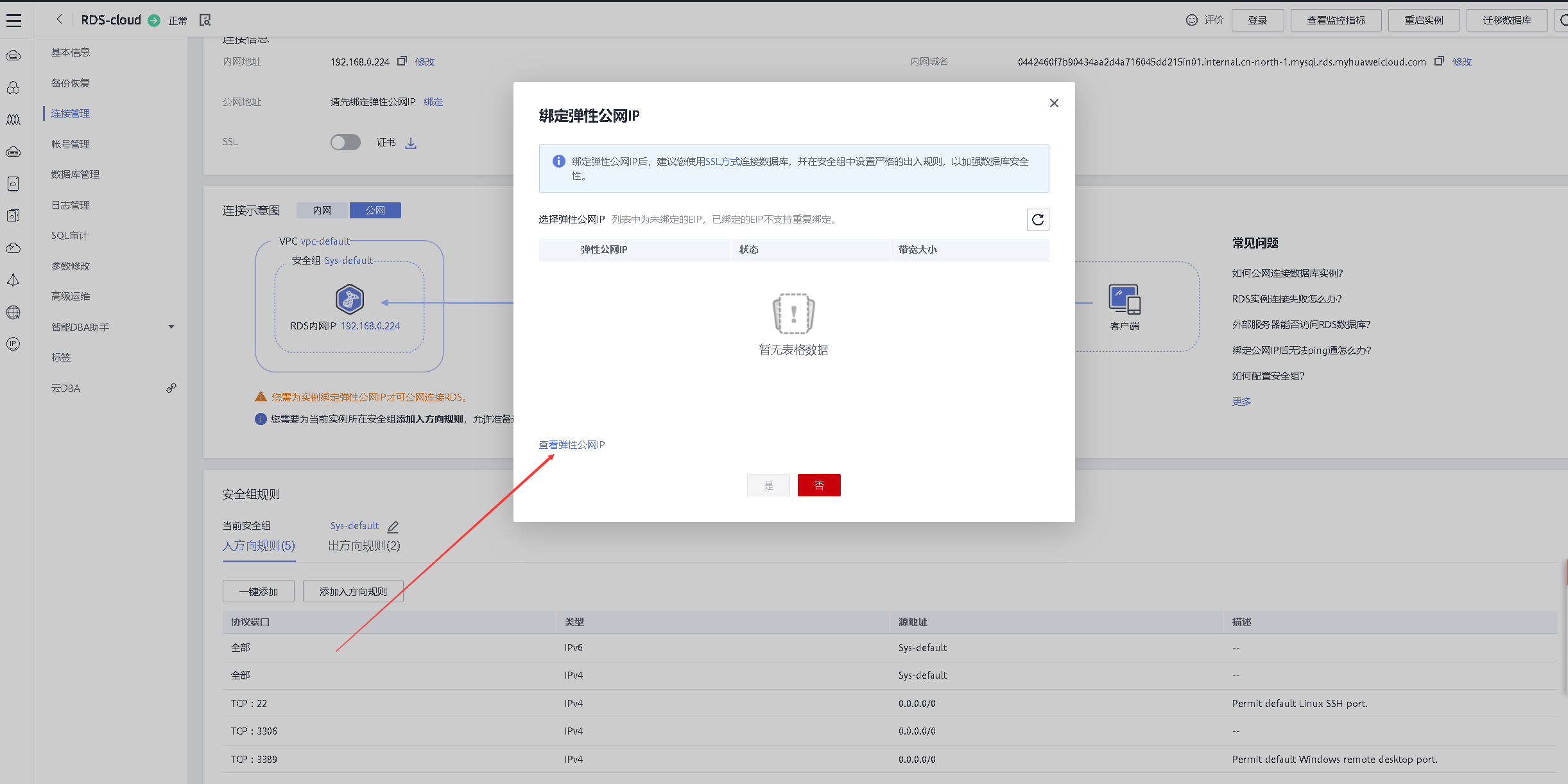1568x784 pixels.
Task: Click the 云DBA external link icon
Action: click(x=171, y=388)
